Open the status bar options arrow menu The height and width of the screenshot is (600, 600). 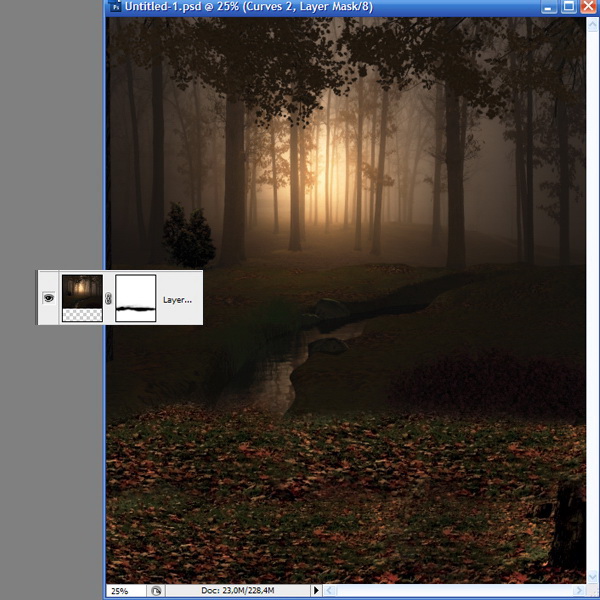[316, 590]
